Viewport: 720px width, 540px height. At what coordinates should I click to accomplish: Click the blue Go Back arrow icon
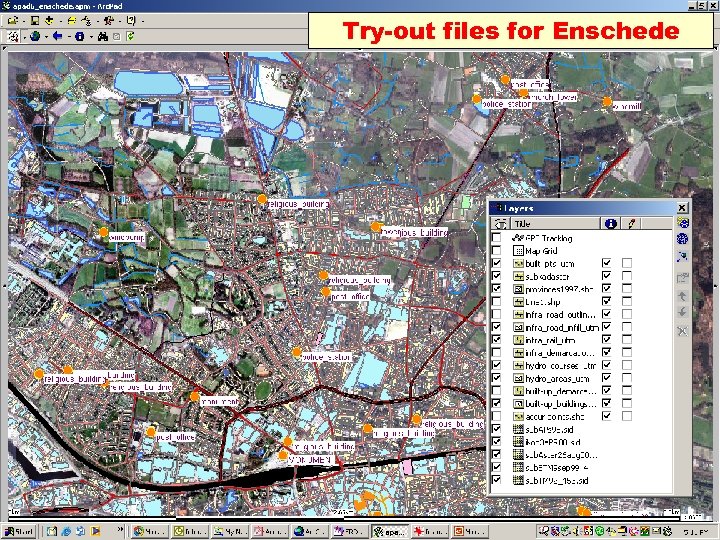click(x=57, y=36)
